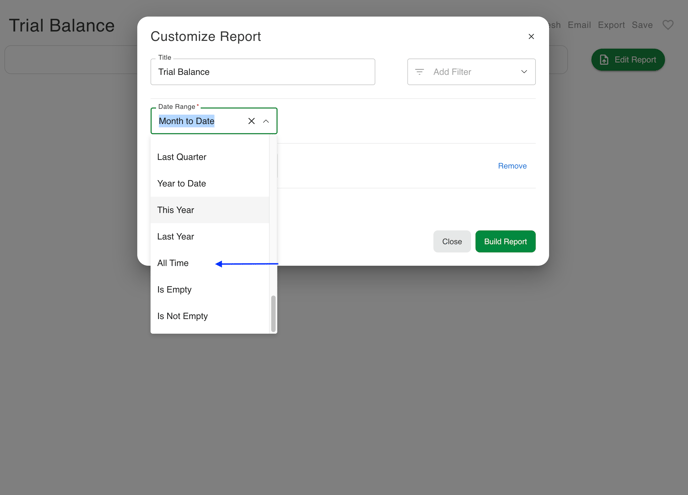Pick the Is Not Empty option
The width and height of the screenshot is (688, 495).
(183, 316)
